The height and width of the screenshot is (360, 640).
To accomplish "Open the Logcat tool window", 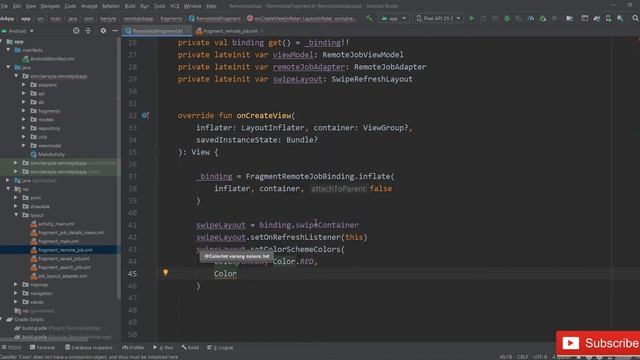I will tap(220, 347).
